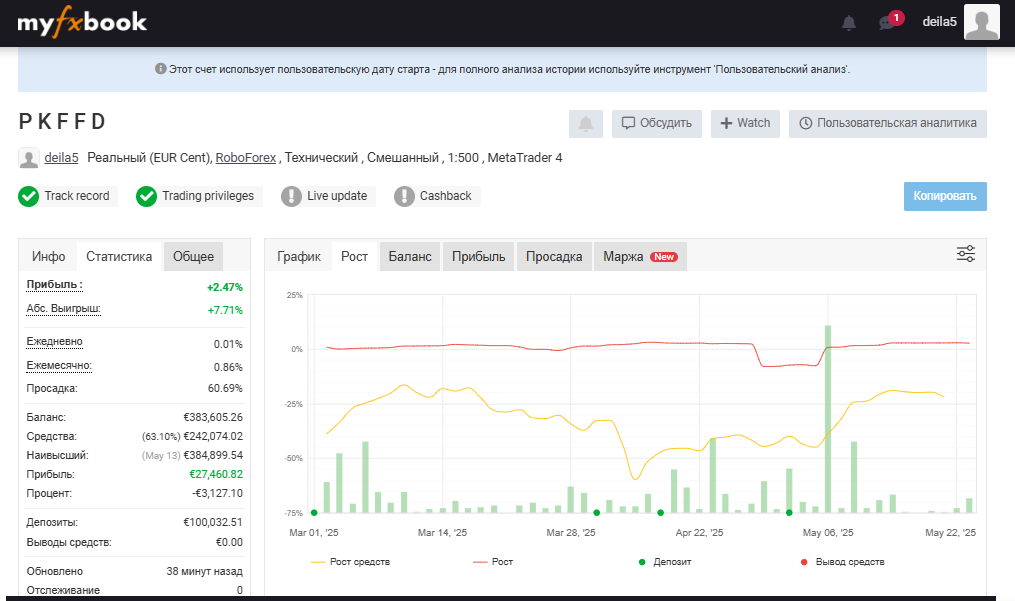Image resolution: width=1015 pixels, height=601 pixels.
Task: Select the Просадка chart tab
Action: (x=554, y=256)
